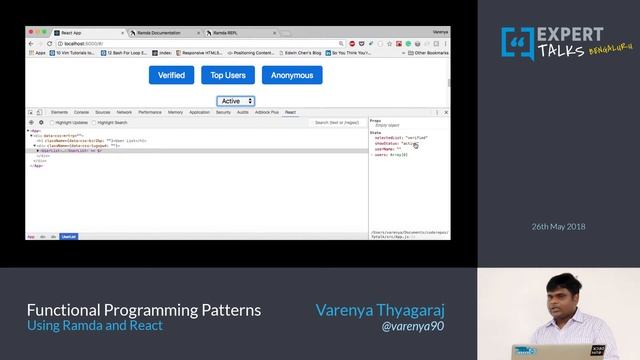The image size is (640, 360).
Task: Open the red Adblock extension icon
Action: pos(352,44)
